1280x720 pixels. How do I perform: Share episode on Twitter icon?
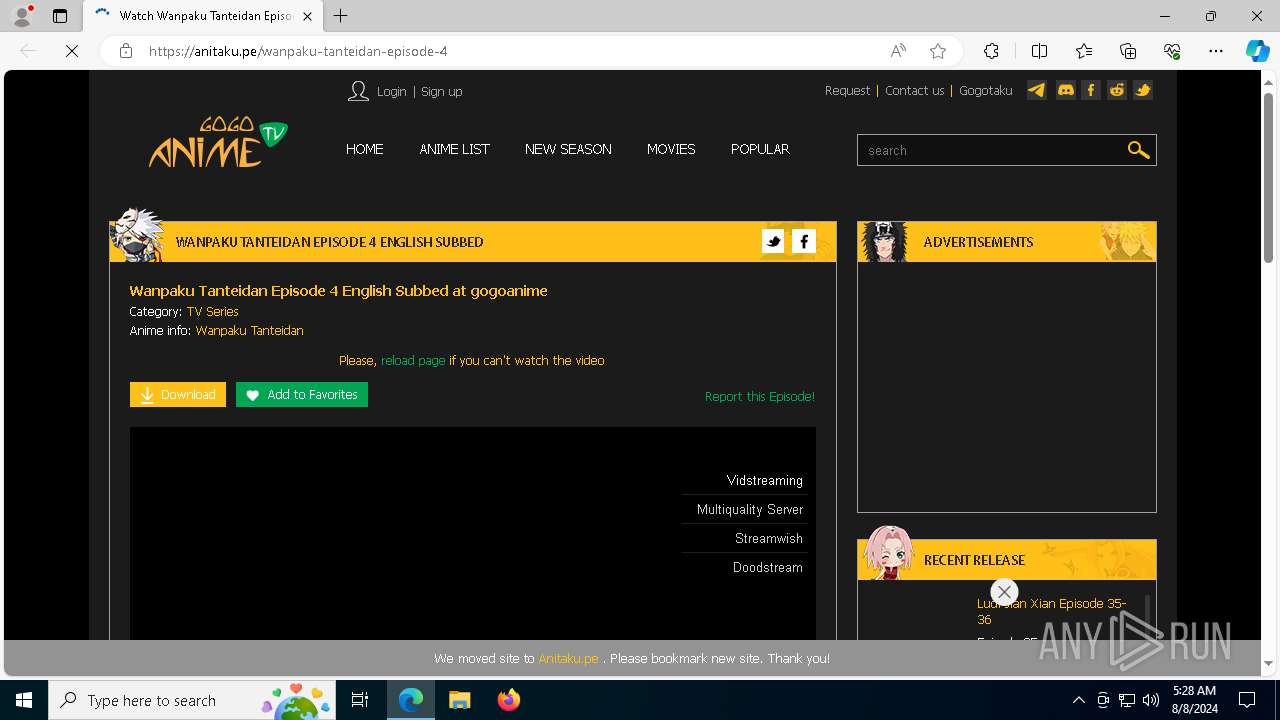click(773, 241)
